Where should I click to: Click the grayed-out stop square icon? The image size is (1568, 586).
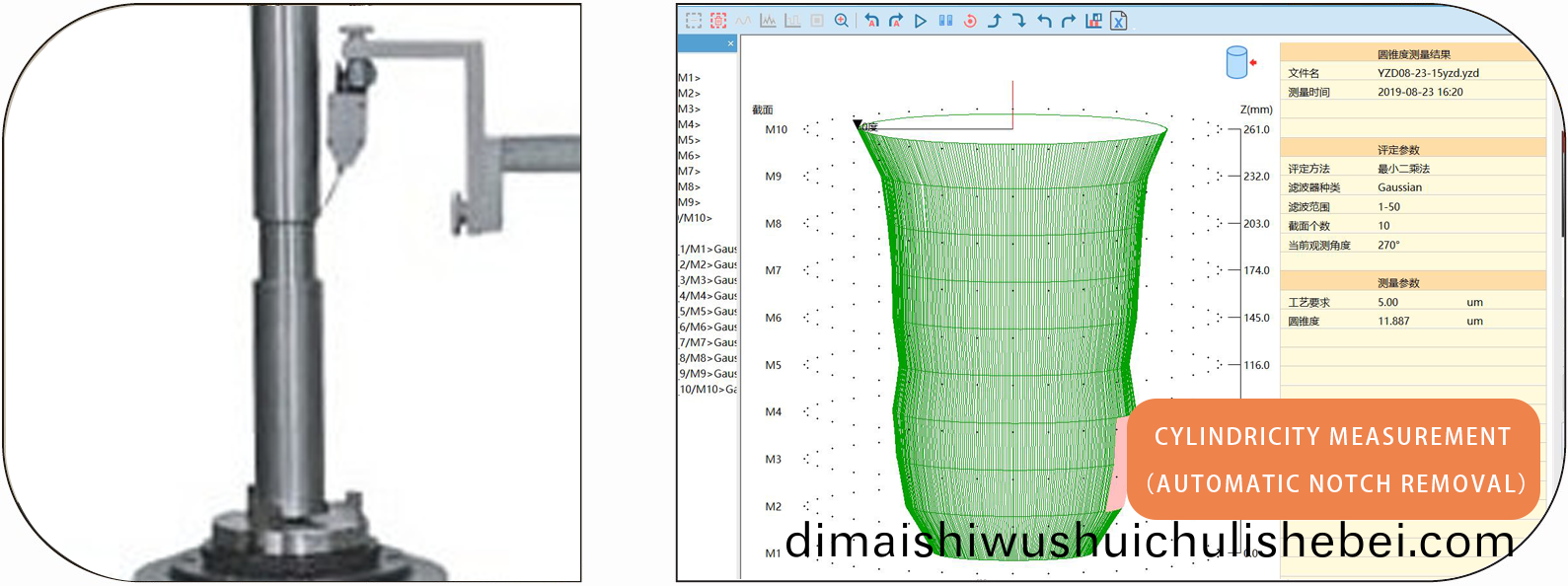click(x=817, y=20)
